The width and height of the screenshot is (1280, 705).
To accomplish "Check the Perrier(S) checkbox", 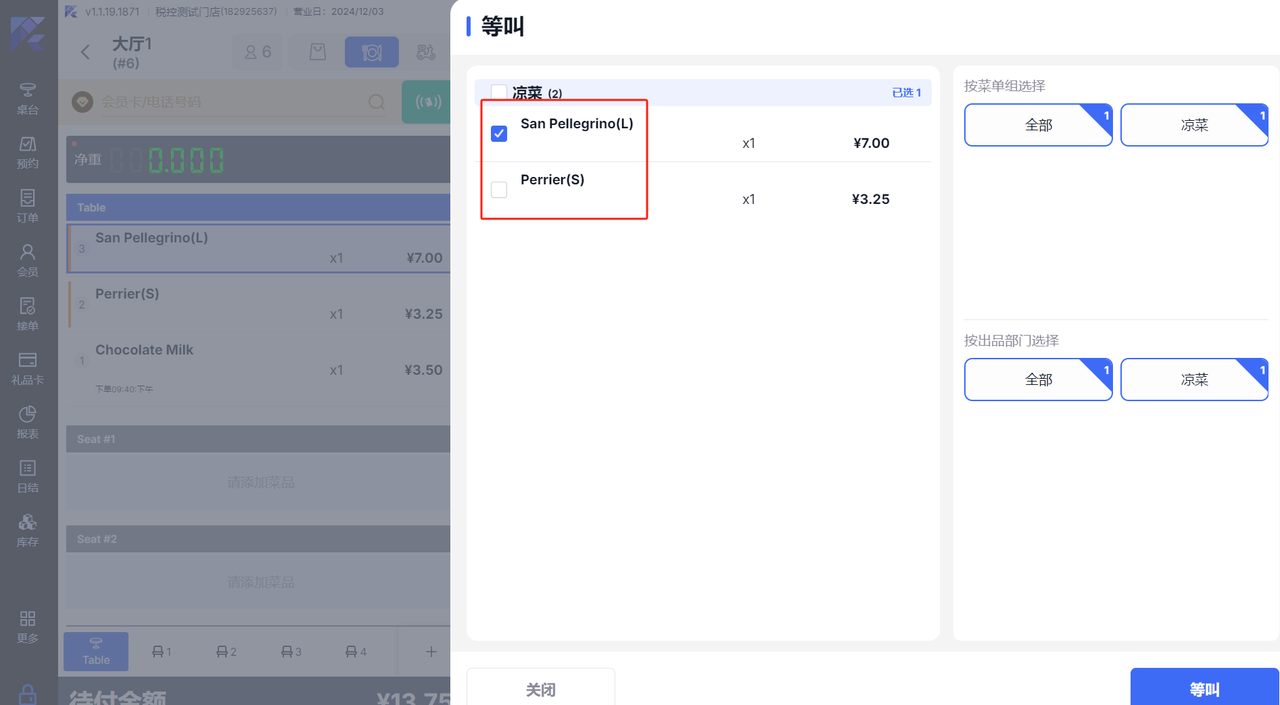I will [x=499, y=189].
